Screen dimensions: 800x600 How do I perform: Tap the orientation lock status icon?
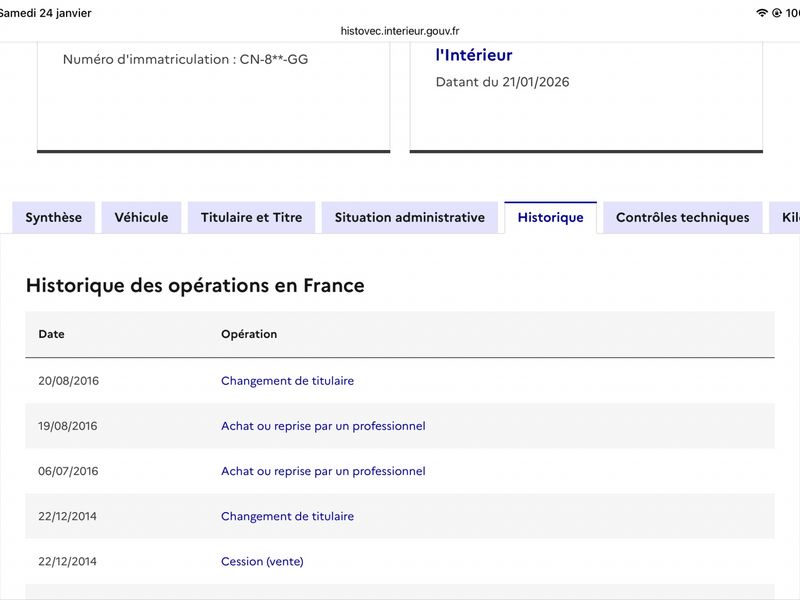777,13
